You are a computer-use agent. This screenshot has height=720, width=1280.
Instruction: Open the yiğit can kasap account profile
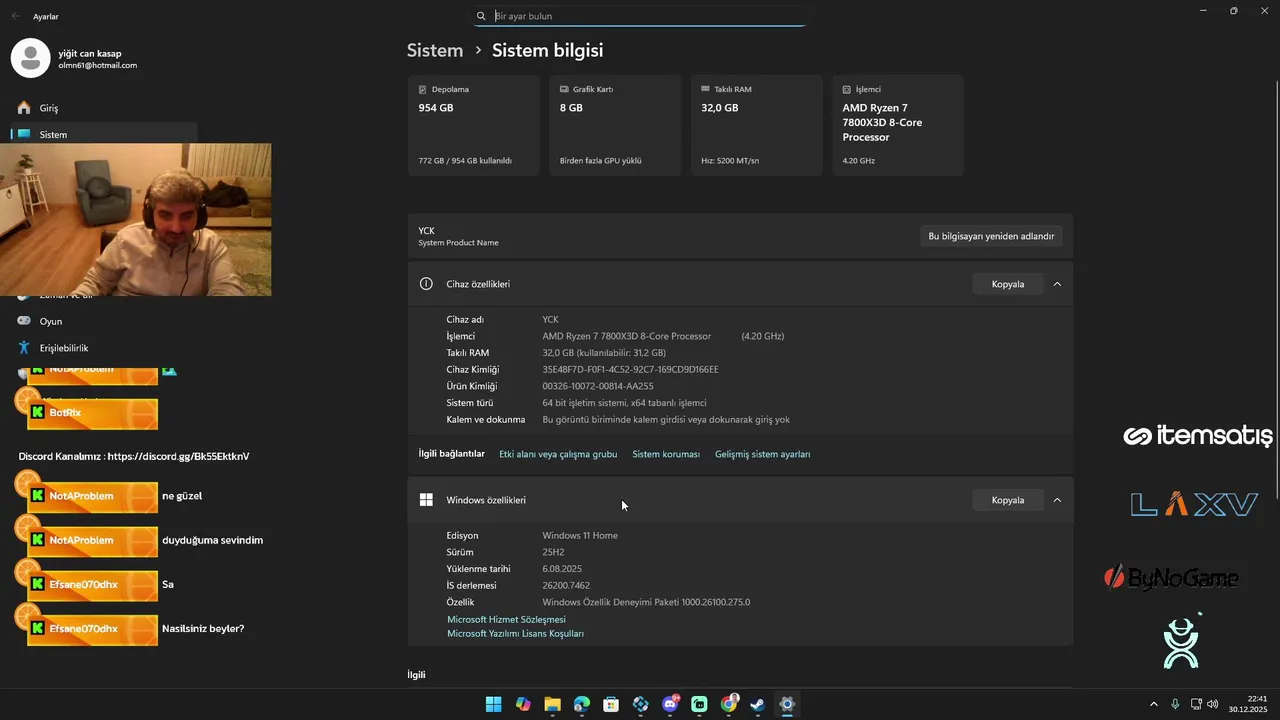[x=75, y=59]
